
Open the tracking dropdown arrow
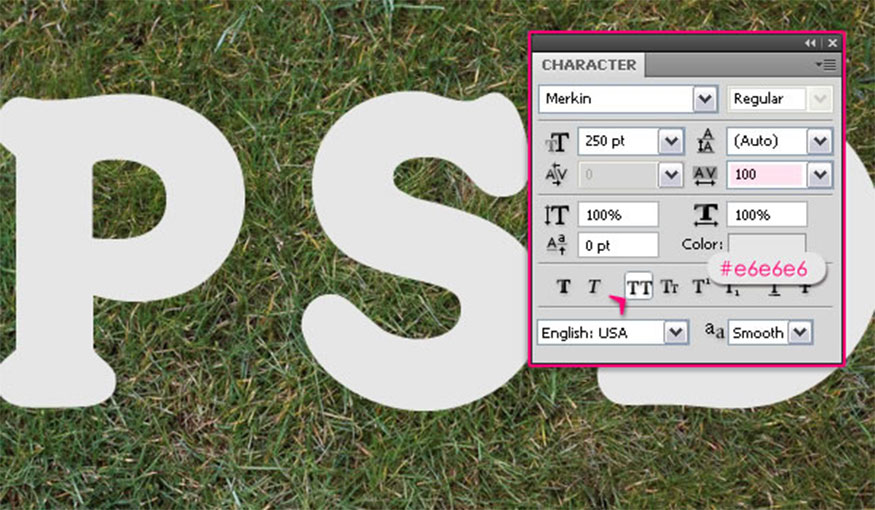pos(820,175)
